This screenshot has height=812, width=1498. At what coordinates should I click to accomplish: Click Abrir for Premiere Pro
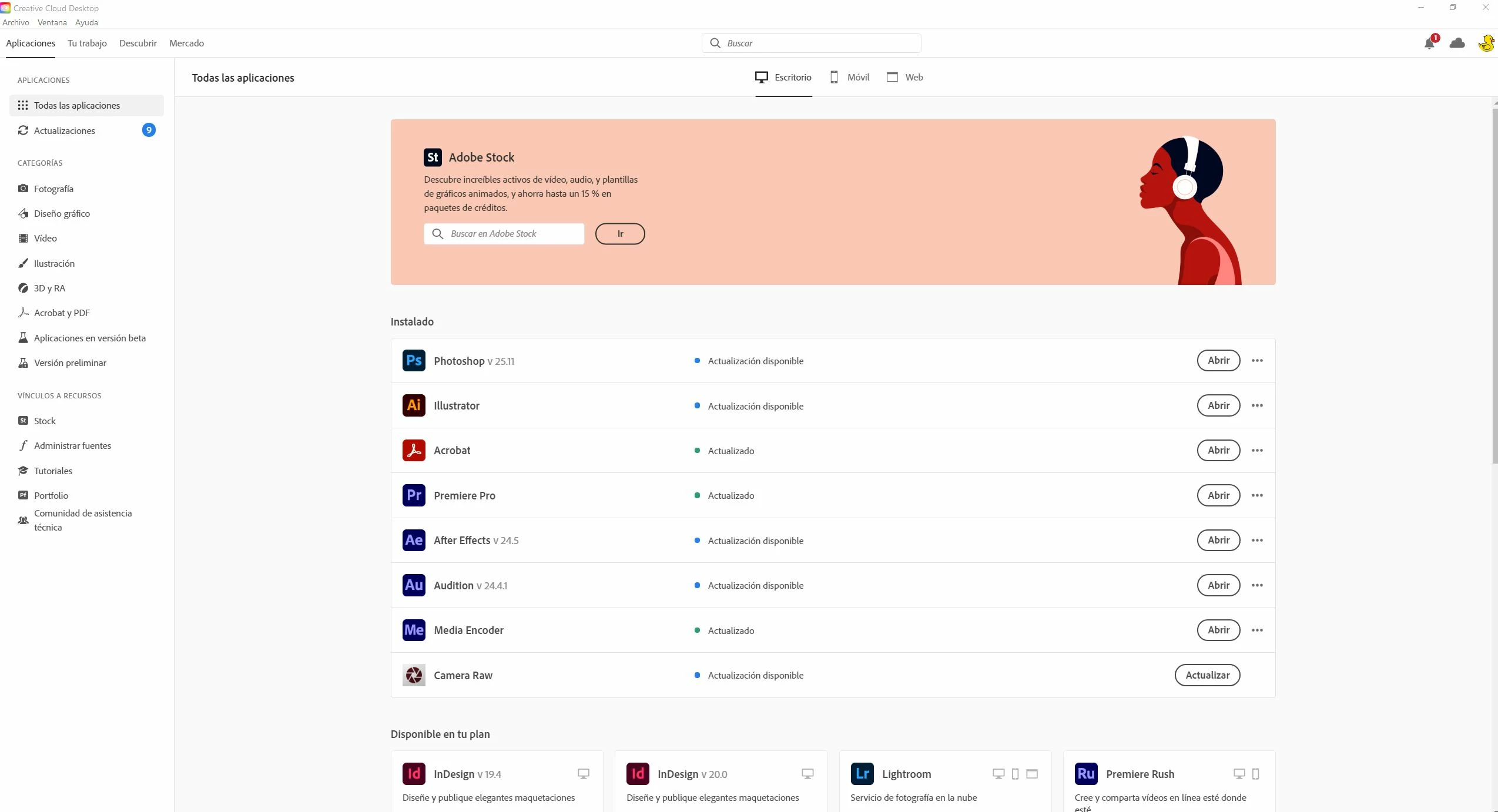coord(1218,495)
